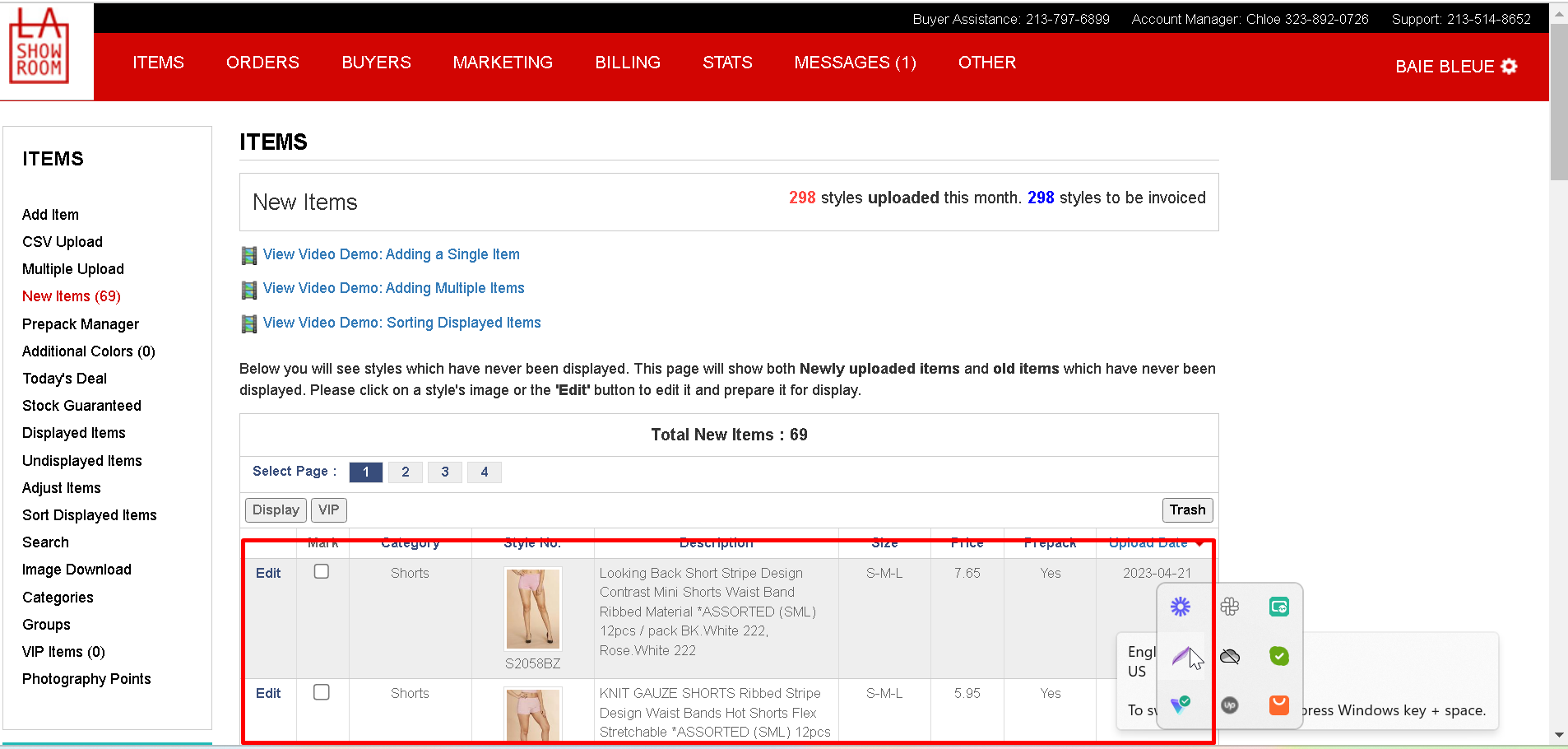Screen dimensions: 1568x749
Task: Open the BILLING menu
Action: click(628, 63)
